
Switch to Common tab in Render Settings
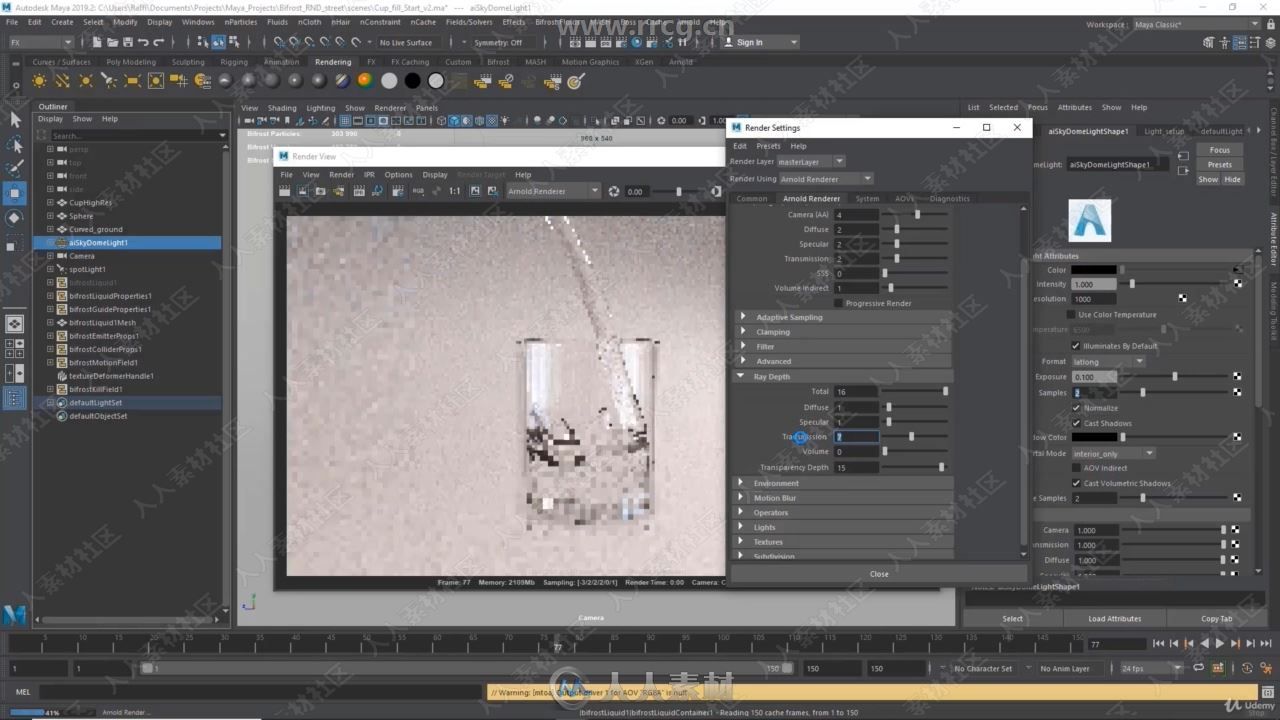pyautogui.click(x=752, y=198)
